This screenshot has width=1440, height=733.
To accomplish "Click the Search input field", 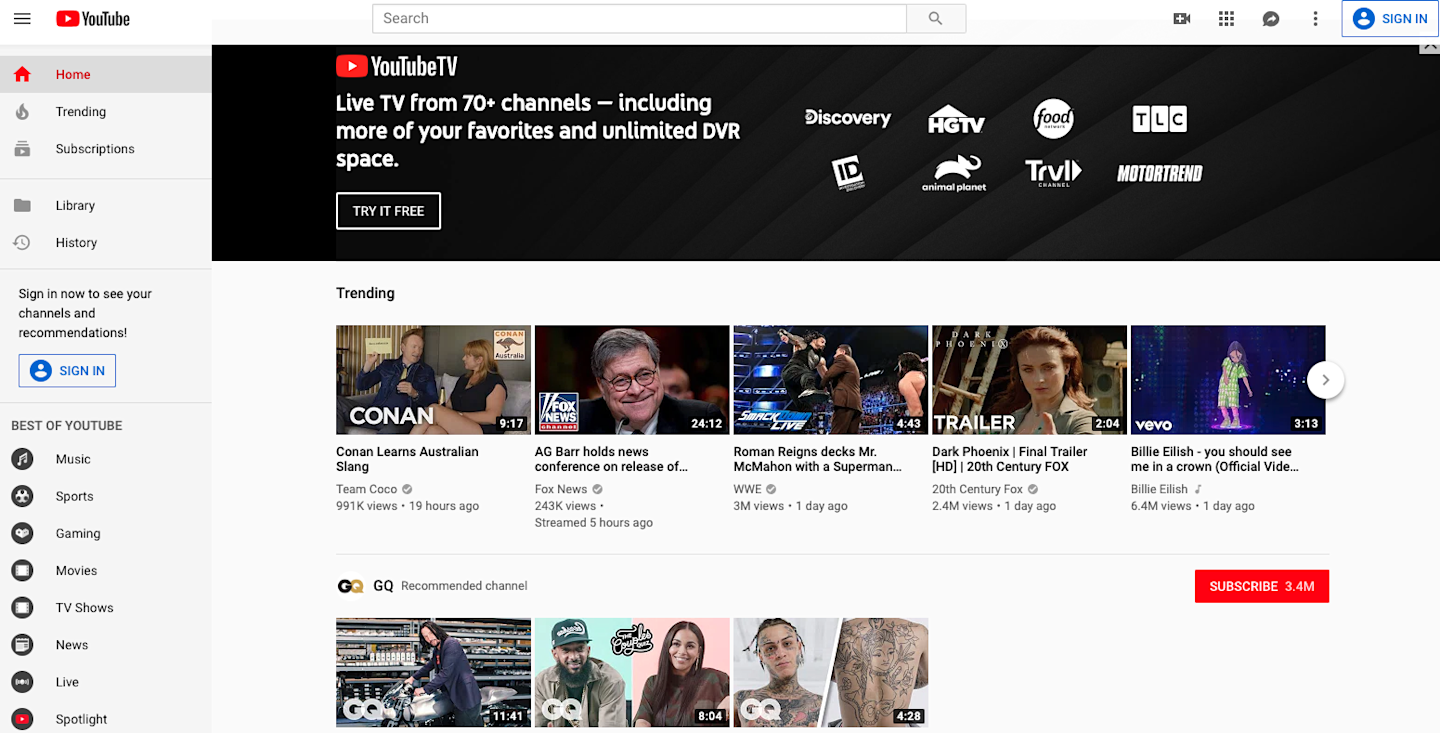I will tap(639, 18).
